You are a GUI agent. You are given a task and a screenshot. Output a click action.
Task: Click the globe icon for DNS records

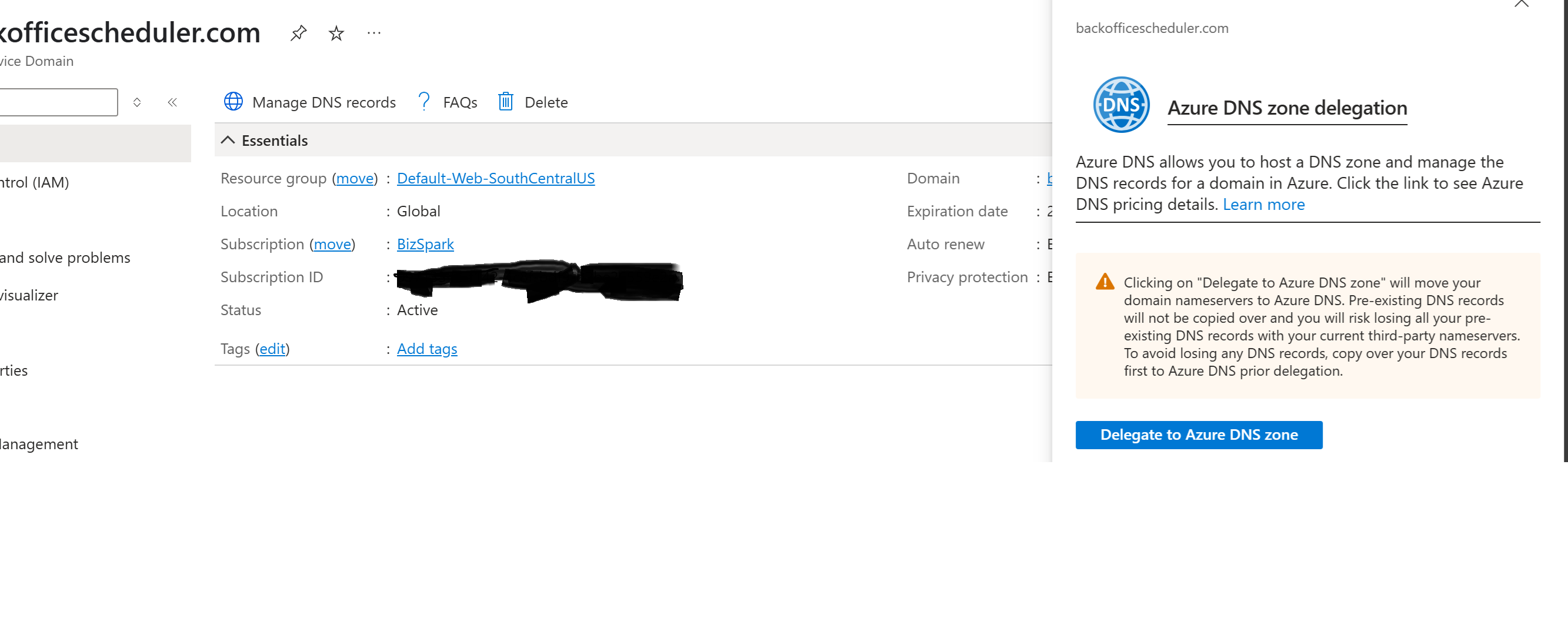233,102
